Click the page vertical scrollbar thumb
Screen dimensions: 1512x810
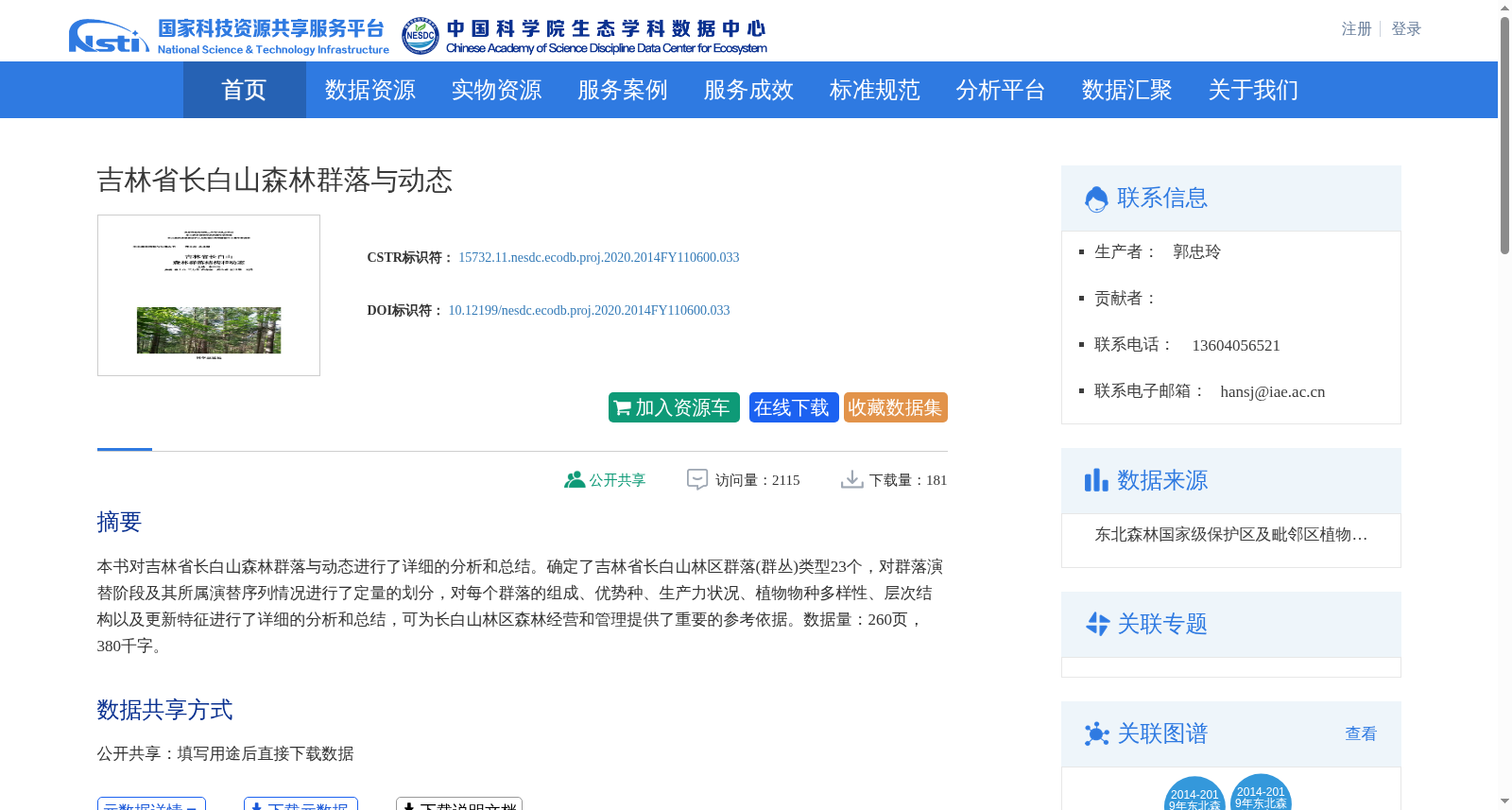coord(1504,136)
